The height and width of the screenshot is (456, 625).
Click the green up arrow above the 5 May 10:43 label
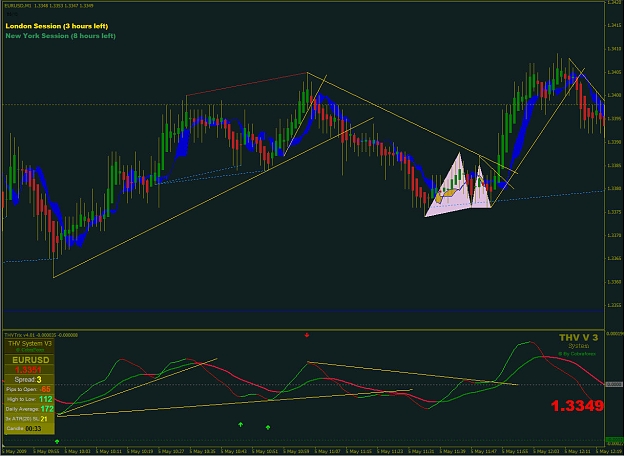point(240,425)
